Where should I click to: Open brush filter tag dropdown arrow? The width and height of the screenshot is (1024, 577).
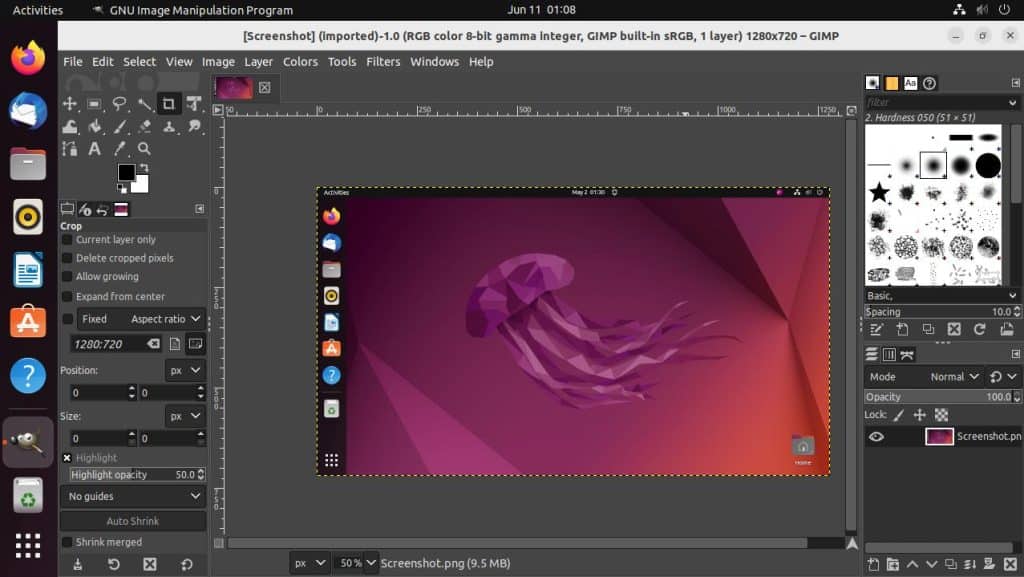coord(1012,102)
